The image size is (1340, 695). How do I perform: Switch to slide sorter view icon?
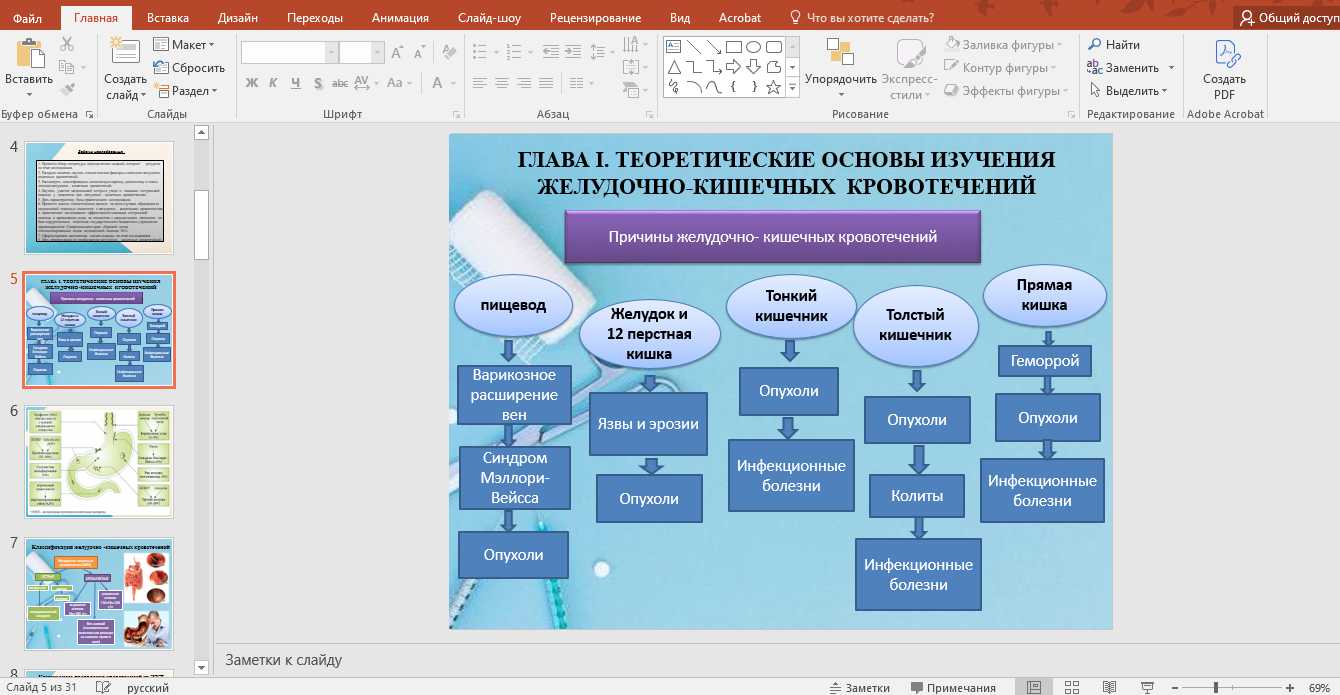pos(1071,687)
